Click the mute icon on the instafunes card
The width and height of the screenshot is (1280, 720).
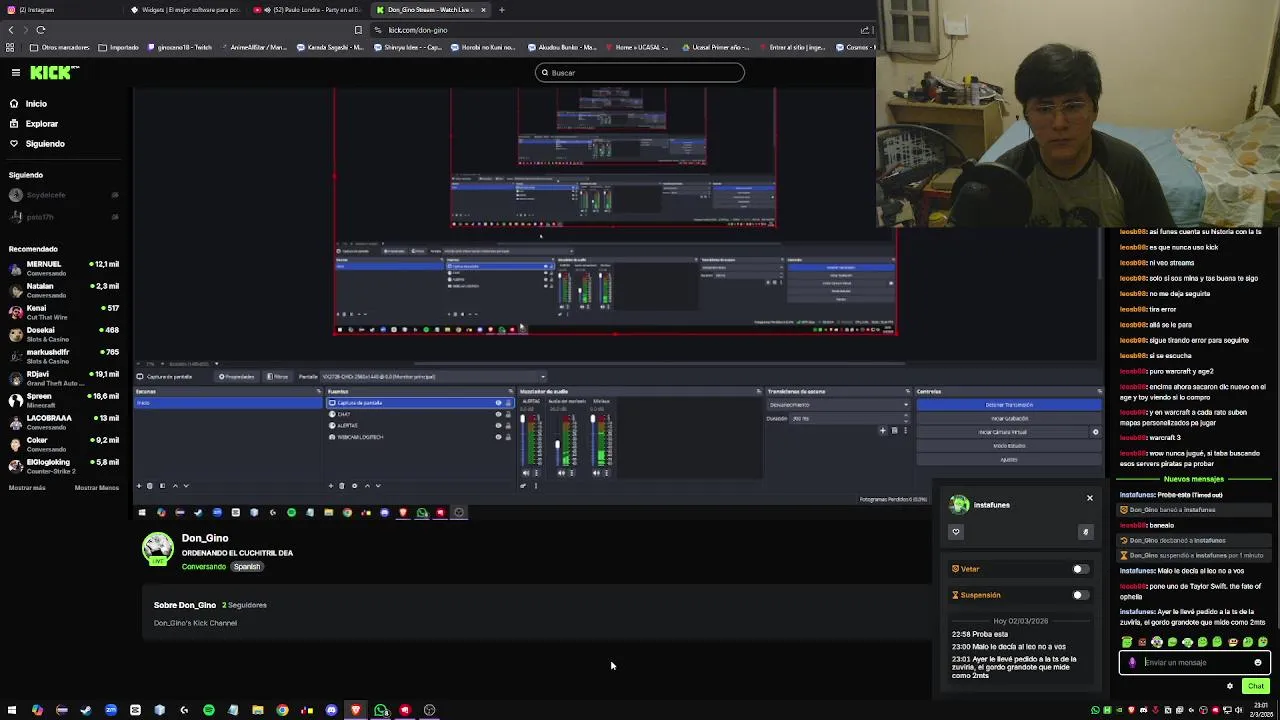pyautogui.click(x=1085, y=532)
